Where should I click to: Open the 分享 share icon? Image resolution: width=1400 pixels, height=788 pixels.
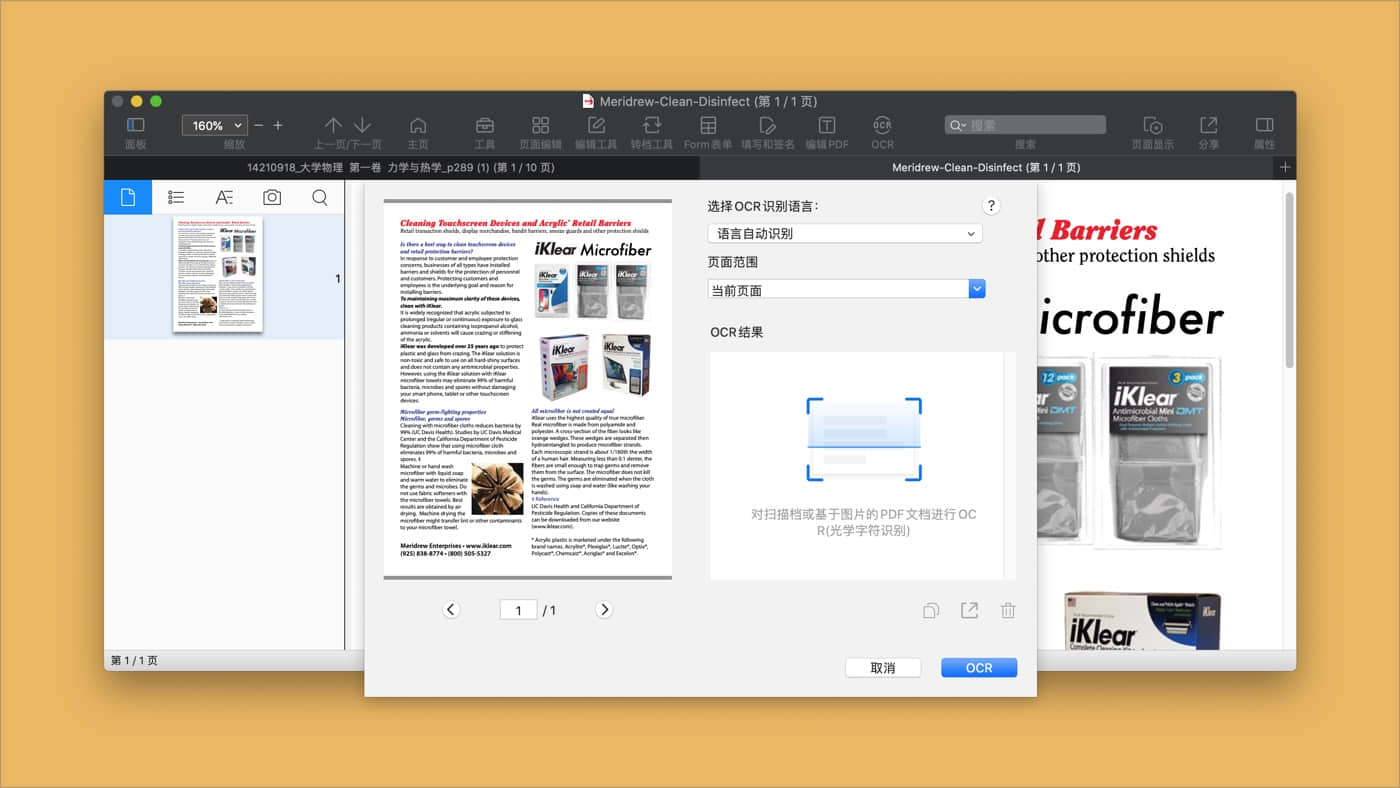coord(1208,125)
